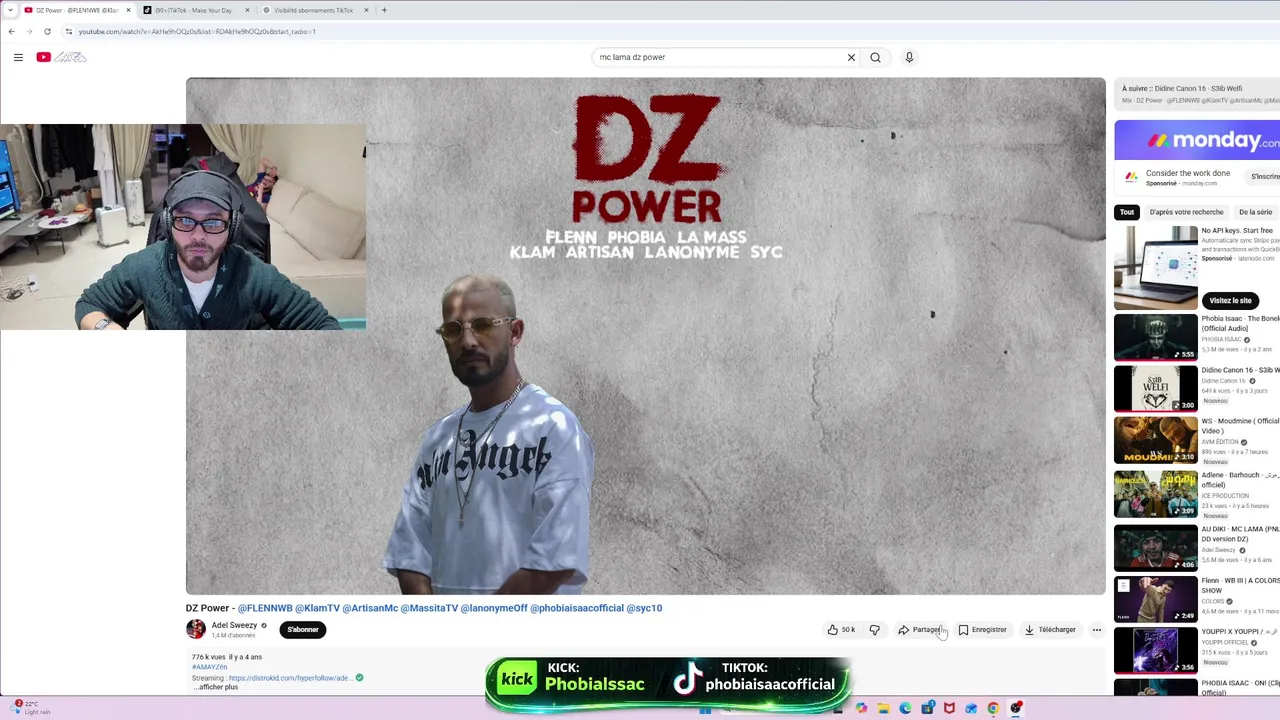Click Visitez le site ad button
The image size is (1280, 720).
pyautogui.click(x=1230, y=300)
